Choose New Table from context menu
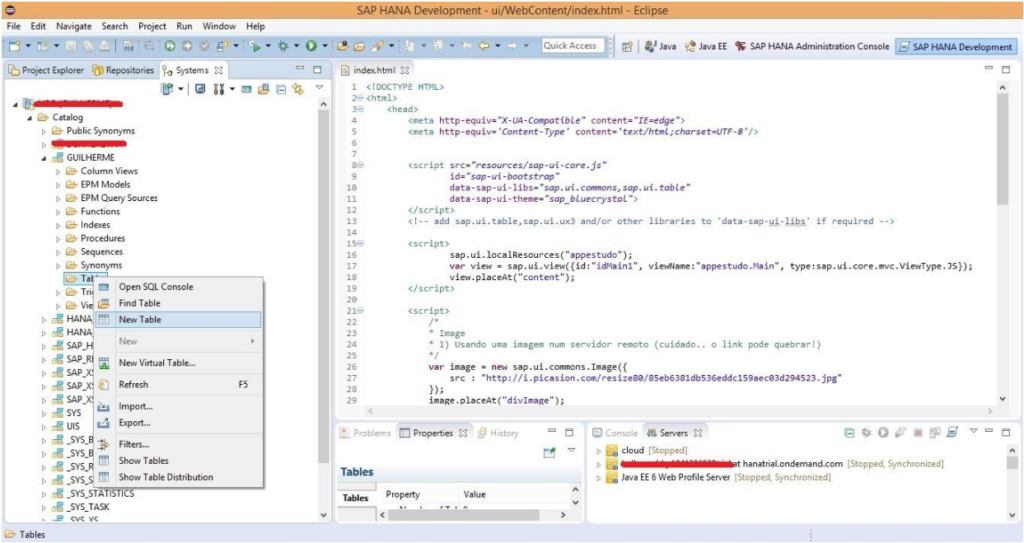The width and height of the screenshot is (1024, 543). coord(139,319)
